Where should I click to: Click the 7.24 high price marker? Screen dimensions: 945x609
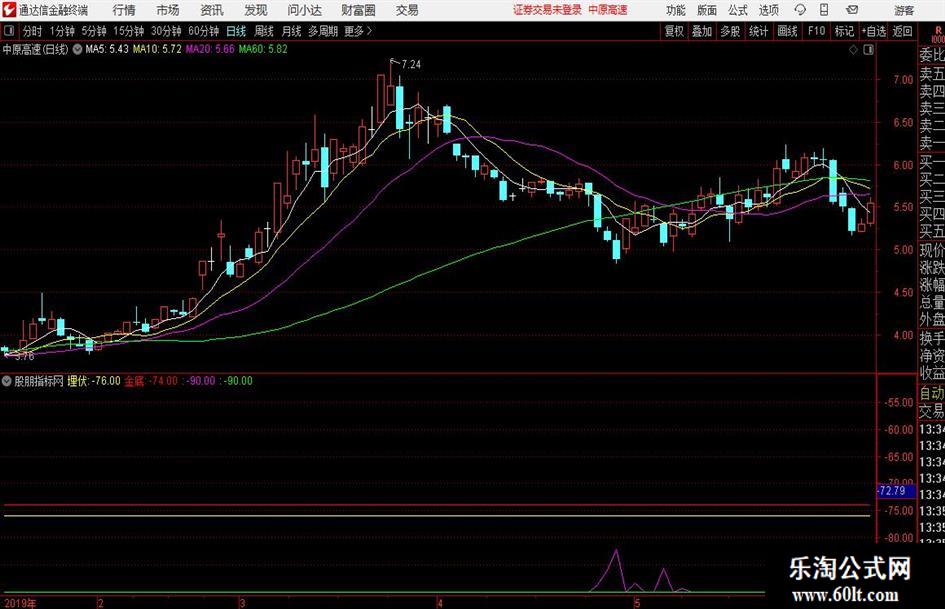411,64
